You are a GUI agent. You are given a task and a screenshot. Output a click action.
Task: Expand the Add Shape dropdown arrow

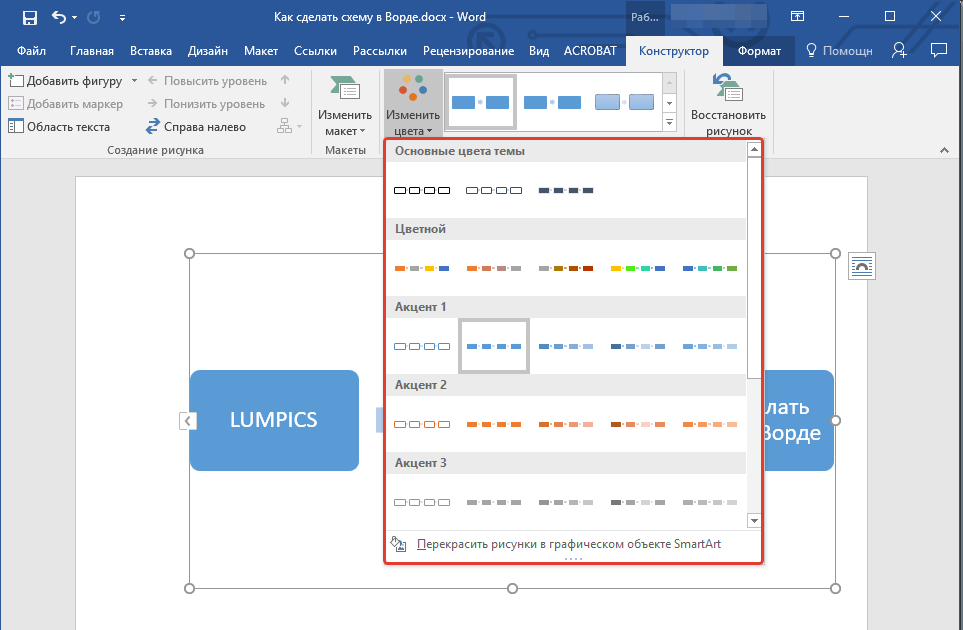pos(130,81)
